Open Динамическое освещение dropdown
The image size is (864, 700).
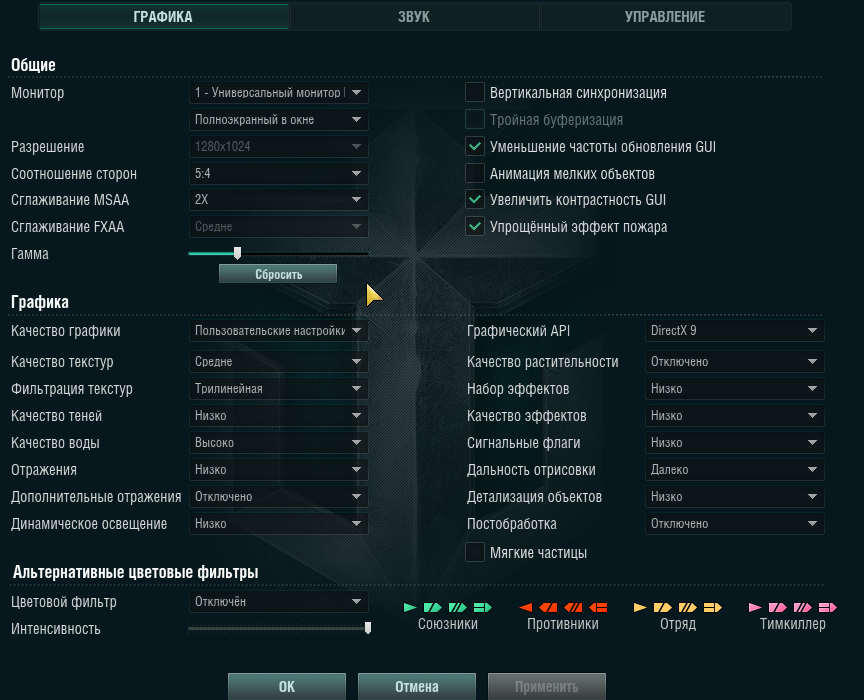point(278,524)
